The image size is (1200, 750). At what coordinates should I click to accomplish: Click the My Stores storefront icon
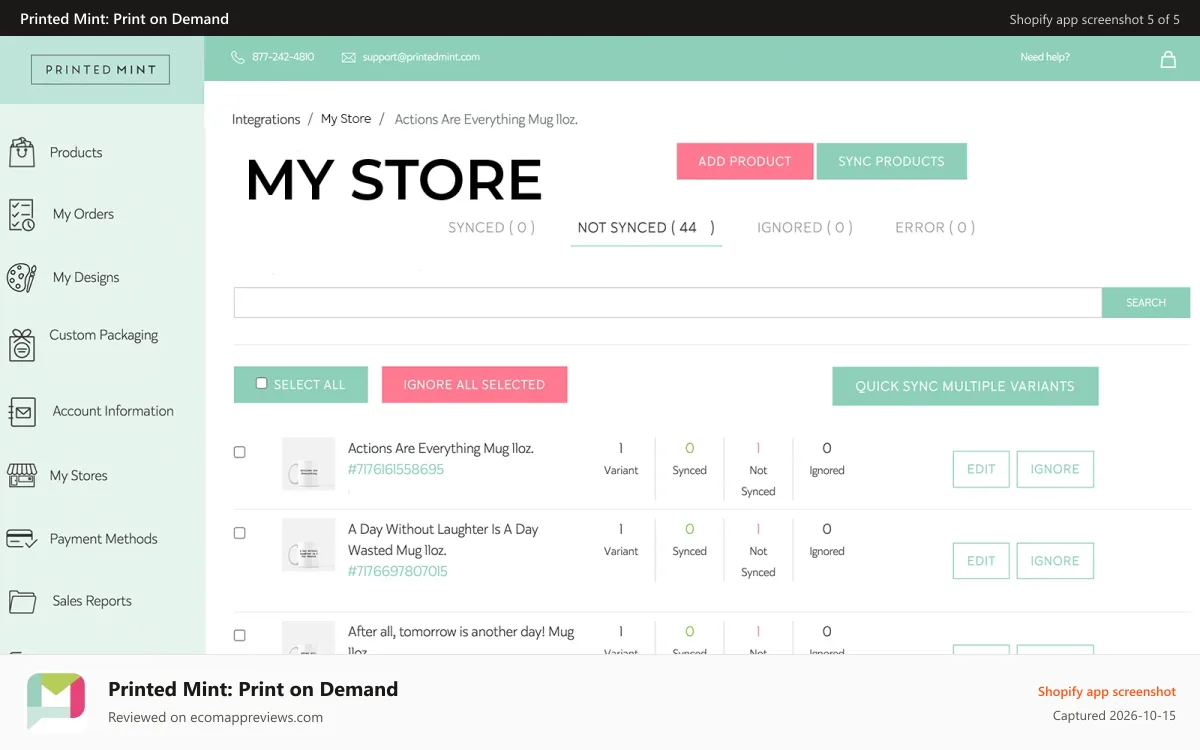[22, 475]
